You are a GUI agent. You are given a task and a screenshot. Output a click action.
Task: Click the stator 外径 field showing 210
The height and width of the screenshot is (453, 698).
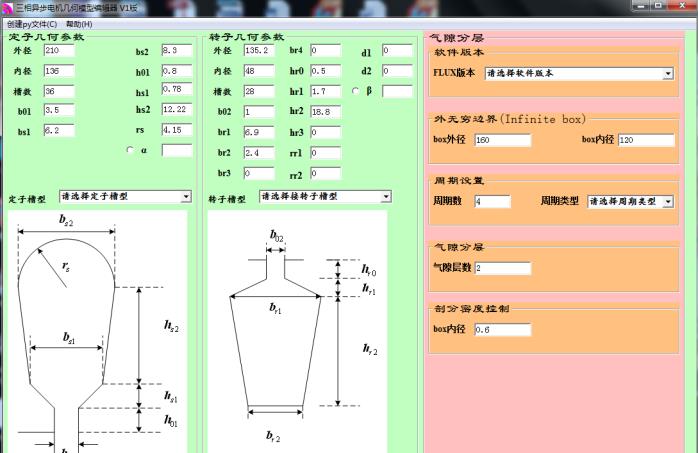(58, 50)
